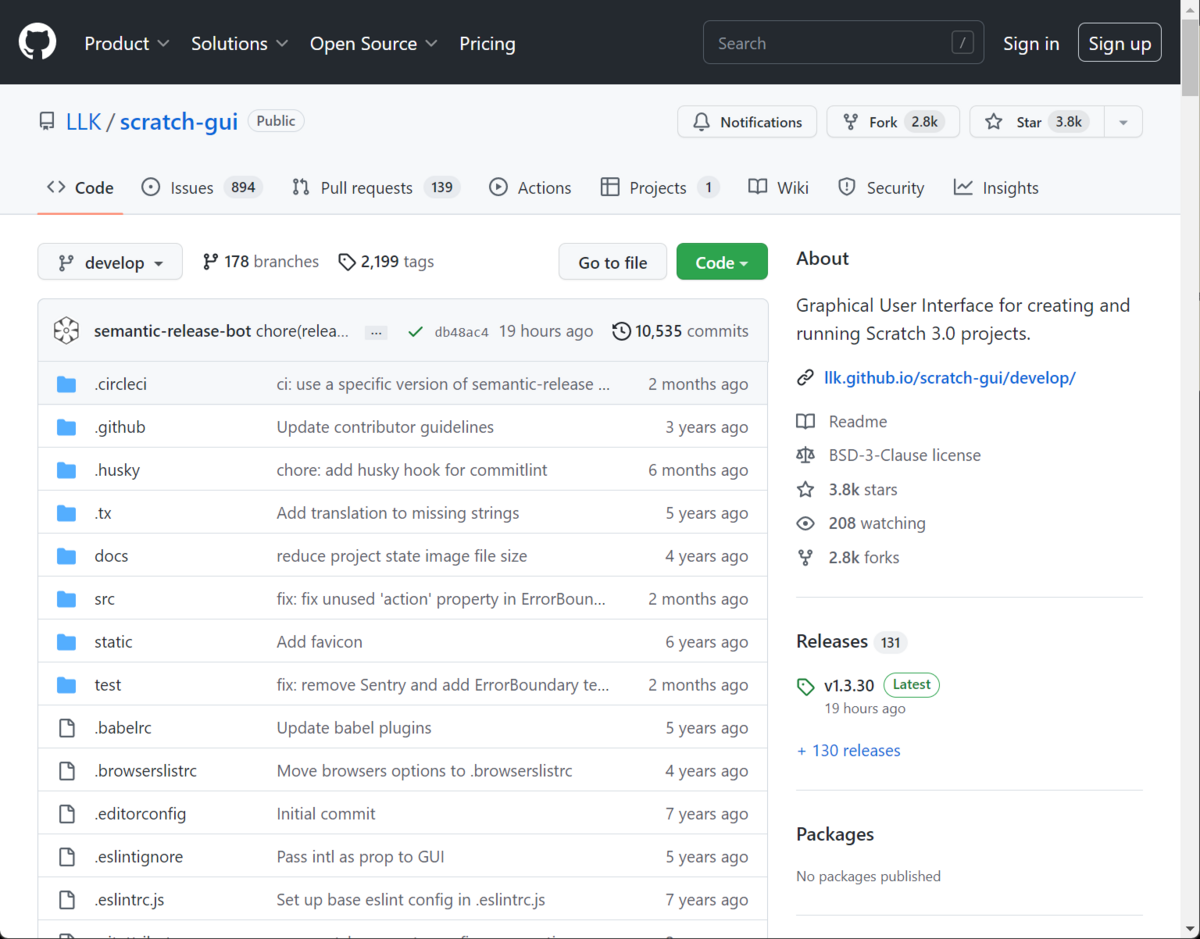Image resolution: width=1200 pixels, height=939 pixels.
Task: Open the LLK owner link
Action: click(x=83, y=122)
